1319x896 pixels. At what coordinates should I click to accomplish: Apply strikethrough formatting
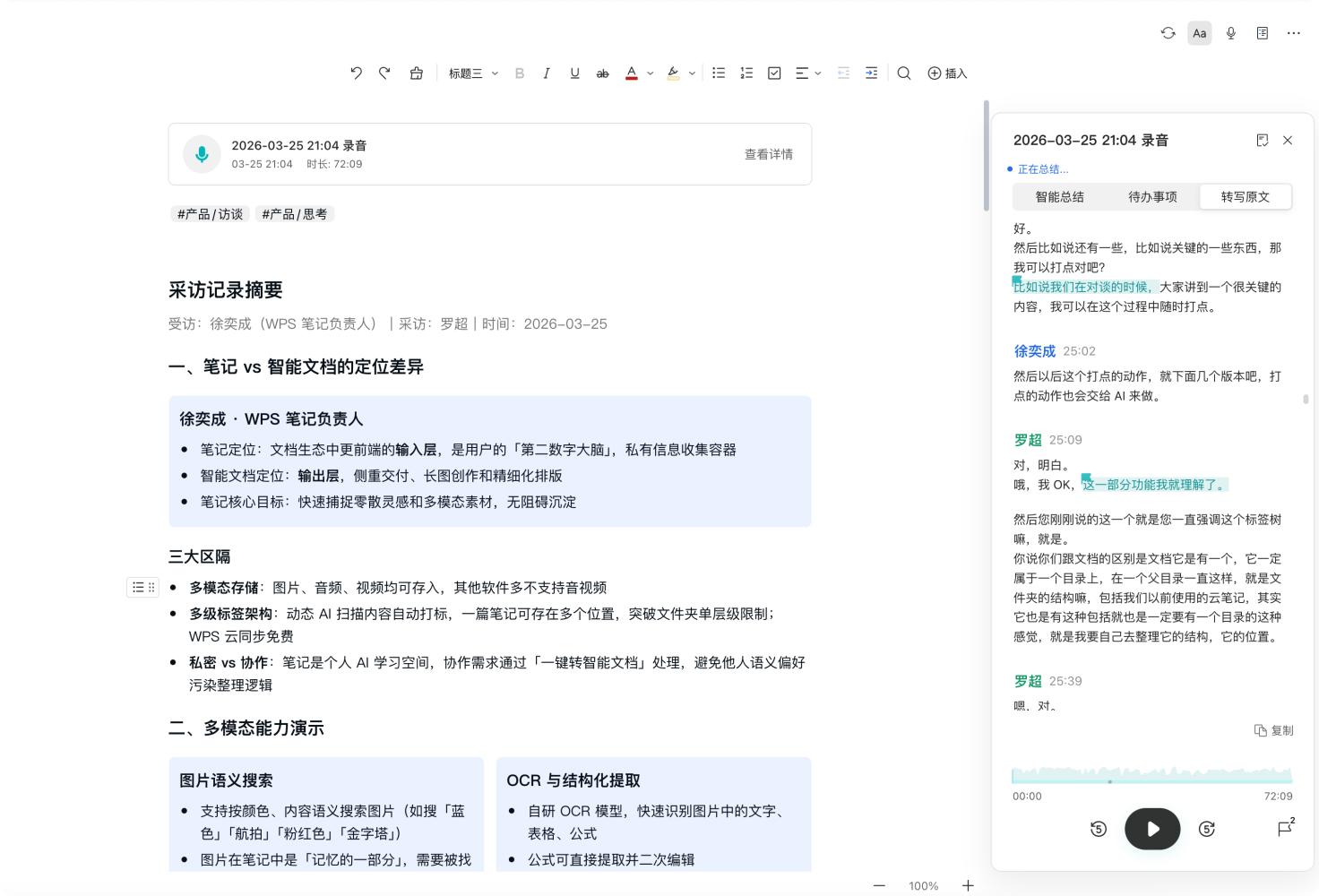603,73
